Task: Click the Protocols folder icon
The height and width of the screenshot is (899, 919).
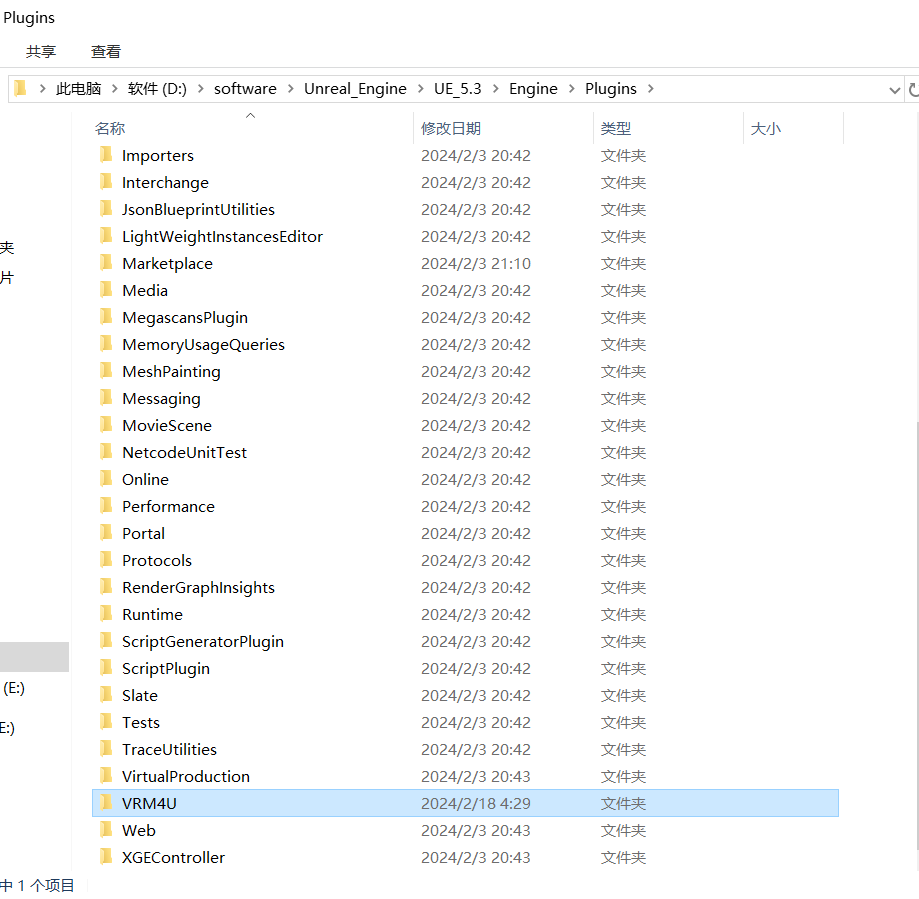Action: 106,559
